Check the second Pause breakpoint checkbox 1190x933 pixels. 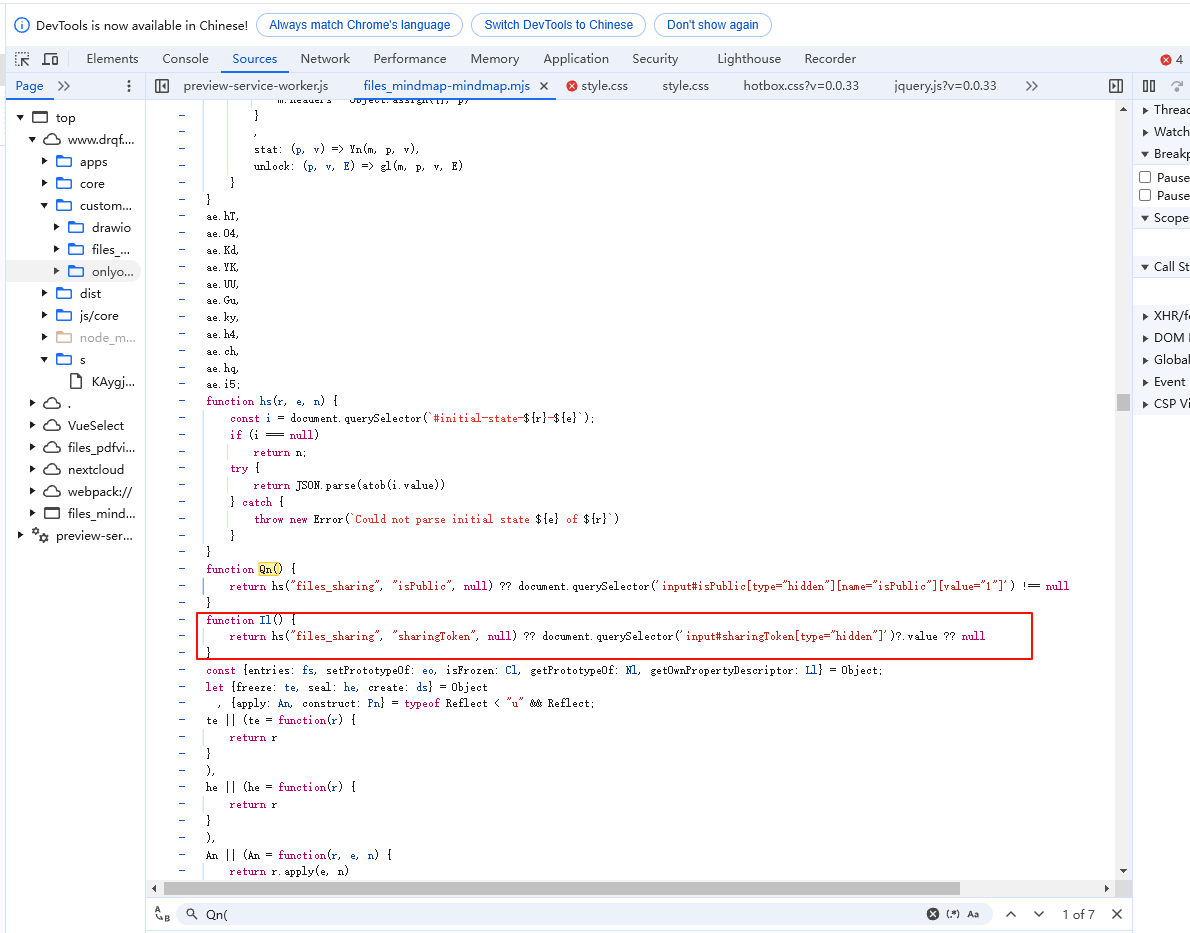(x=1145, y=195)
